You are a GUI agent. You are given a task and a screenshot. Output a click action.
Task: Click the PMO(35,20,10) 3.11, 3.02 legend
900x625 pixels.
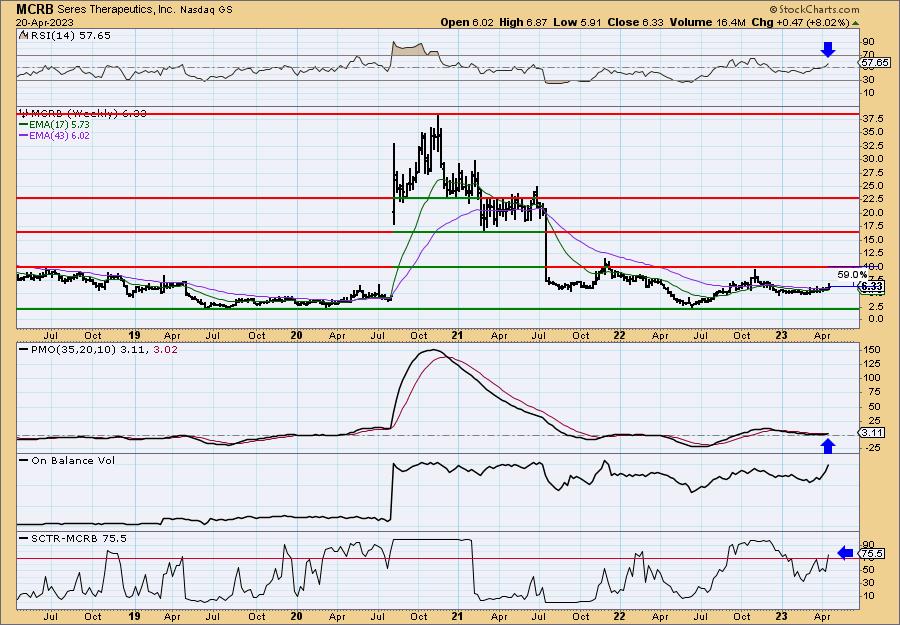[x=98, y=349]
